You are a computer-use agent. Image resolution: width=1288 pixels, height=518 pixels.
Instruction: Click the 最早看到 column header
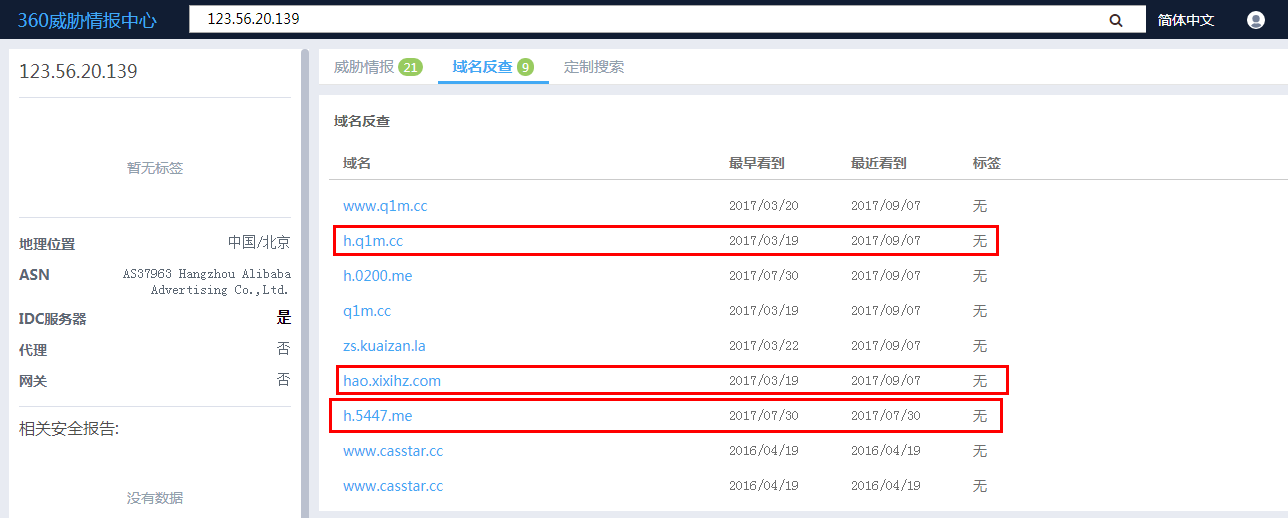(757, 163)
